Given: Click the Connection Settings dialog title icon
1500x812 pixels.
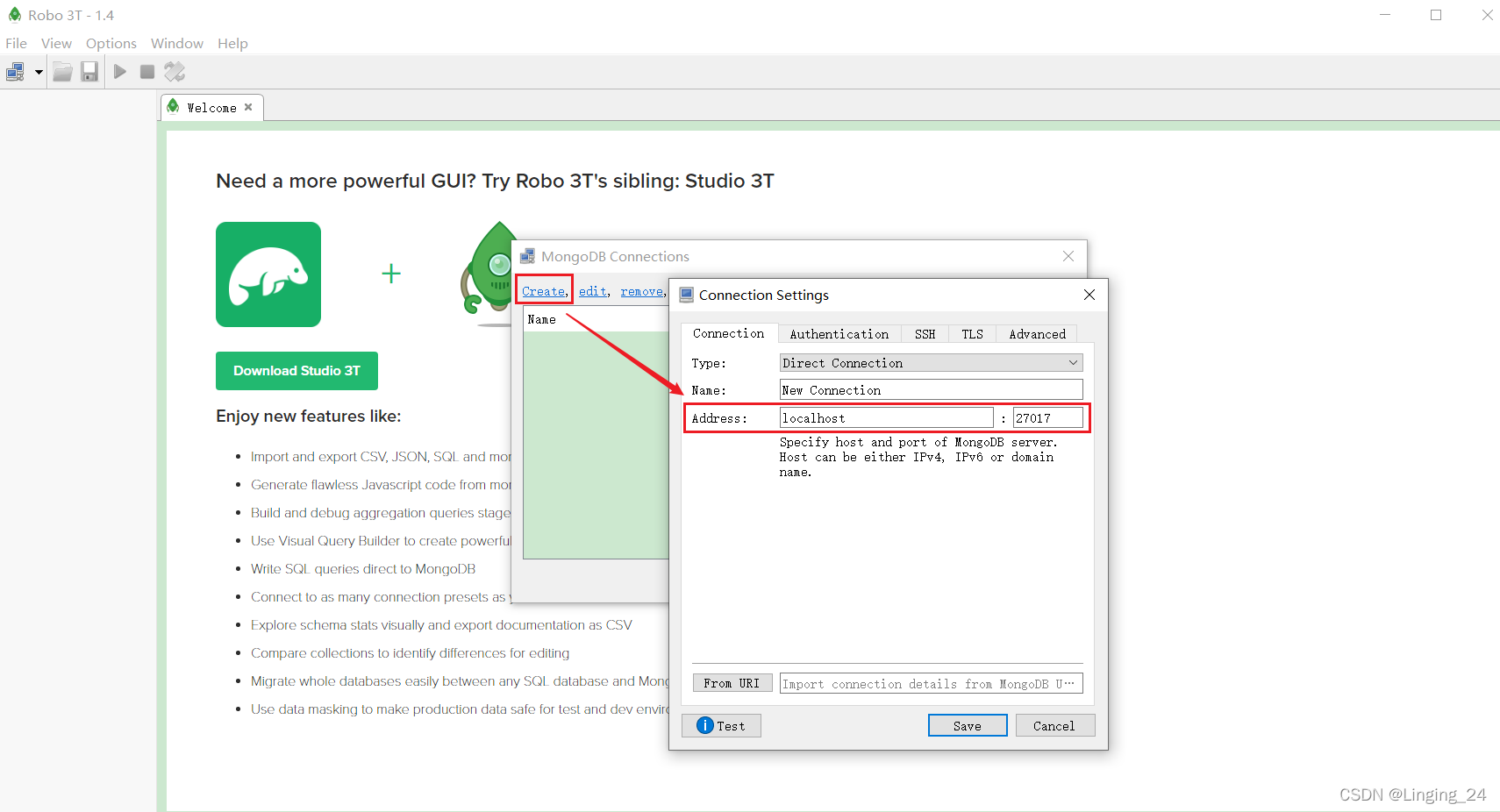Looking at the screenshot, I should [687, 295].
